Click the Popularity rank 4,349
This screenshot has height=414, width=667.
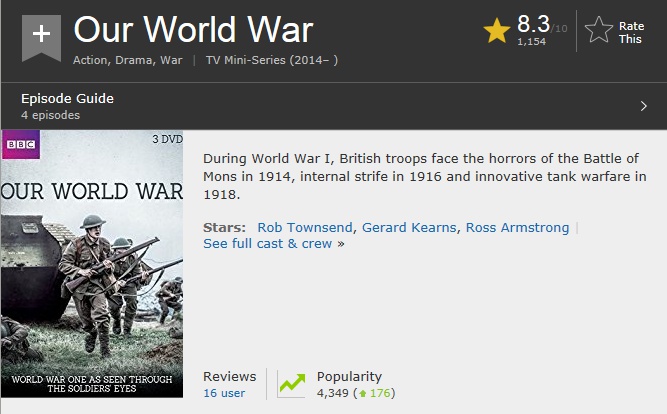pos(333,393)
